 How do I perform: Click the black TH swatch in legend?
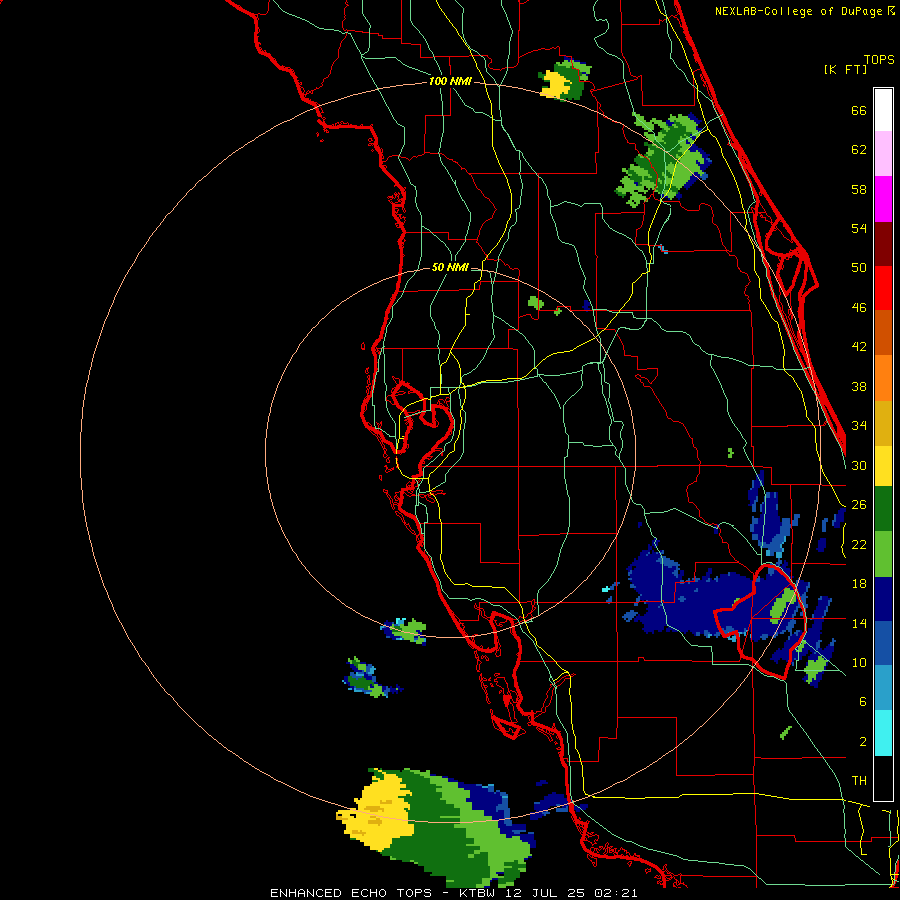883,778
